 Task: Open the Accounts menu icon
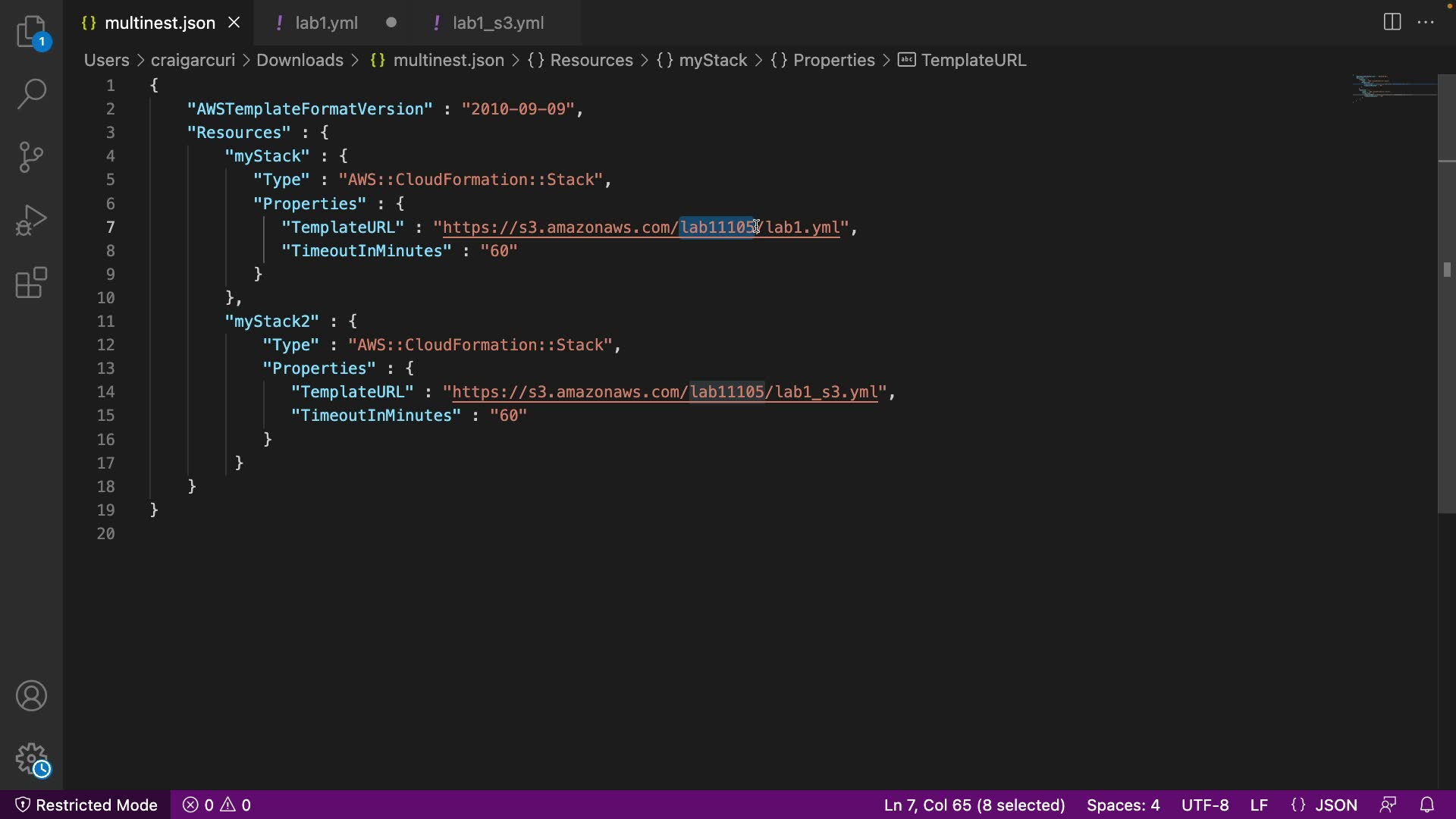pos(32,696)
